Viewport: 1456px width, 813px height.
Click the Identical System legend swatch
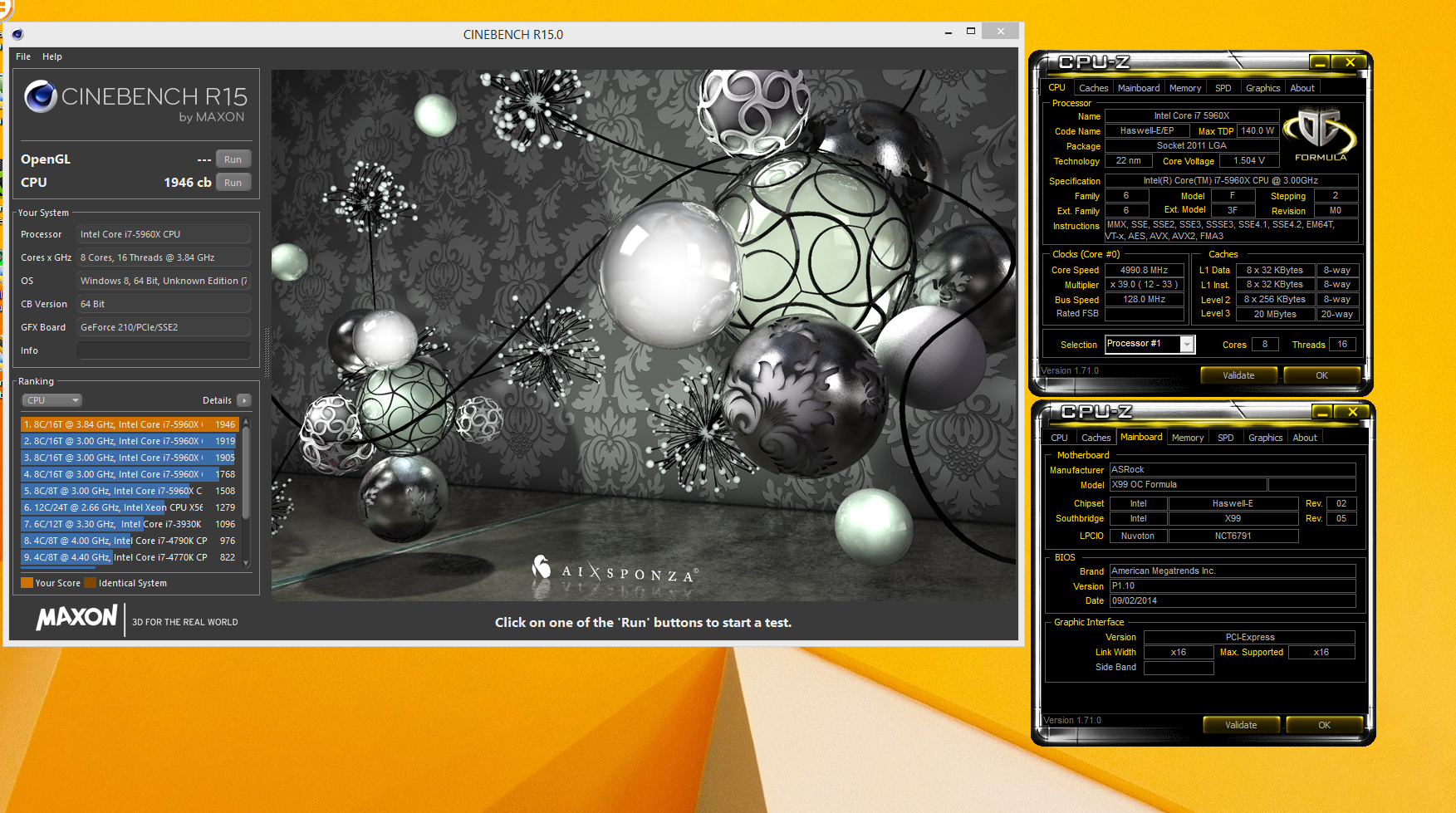[x=91, y=583]
